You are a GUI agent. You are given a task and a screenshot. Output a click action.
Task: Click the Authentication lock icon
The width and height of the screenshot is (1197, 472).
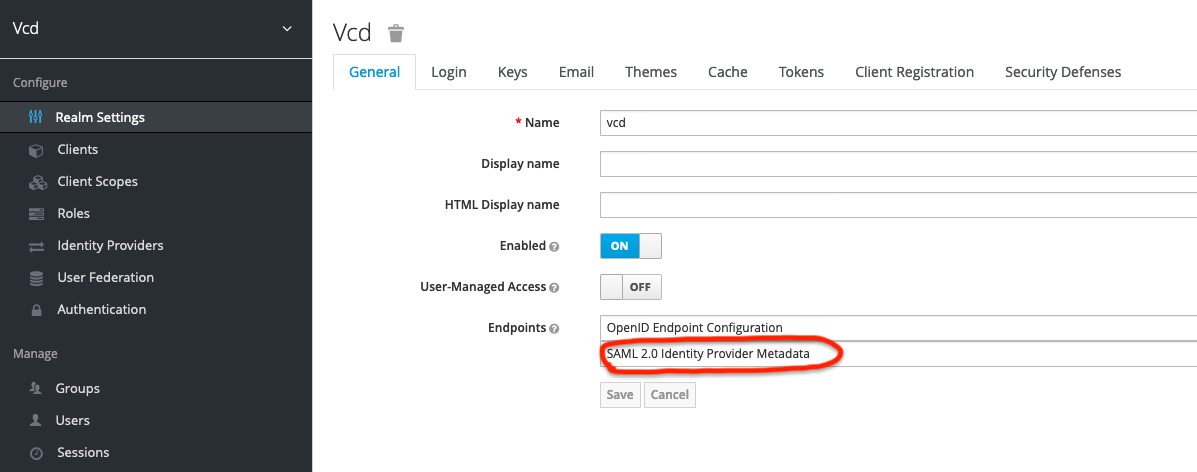(36, 310)
